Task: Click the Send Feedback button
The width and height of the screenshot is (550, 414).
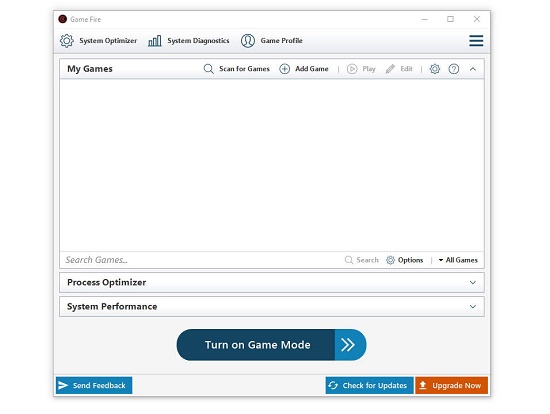Action: 94,385
